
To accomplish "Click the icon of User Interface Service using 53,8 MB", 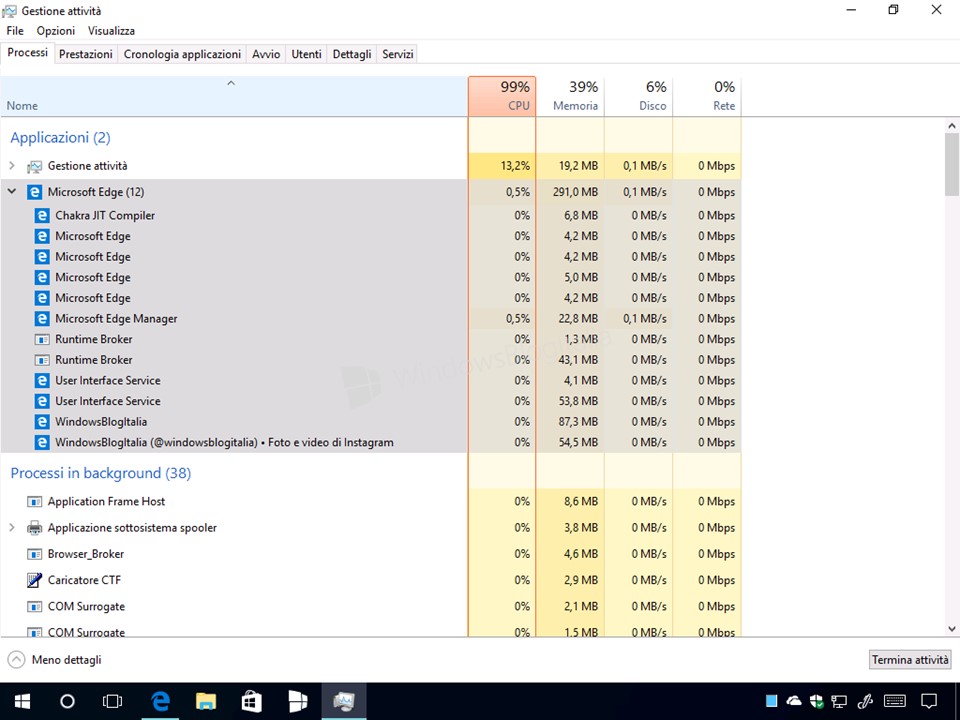I will pyautogui.click(x=42, y=402).
